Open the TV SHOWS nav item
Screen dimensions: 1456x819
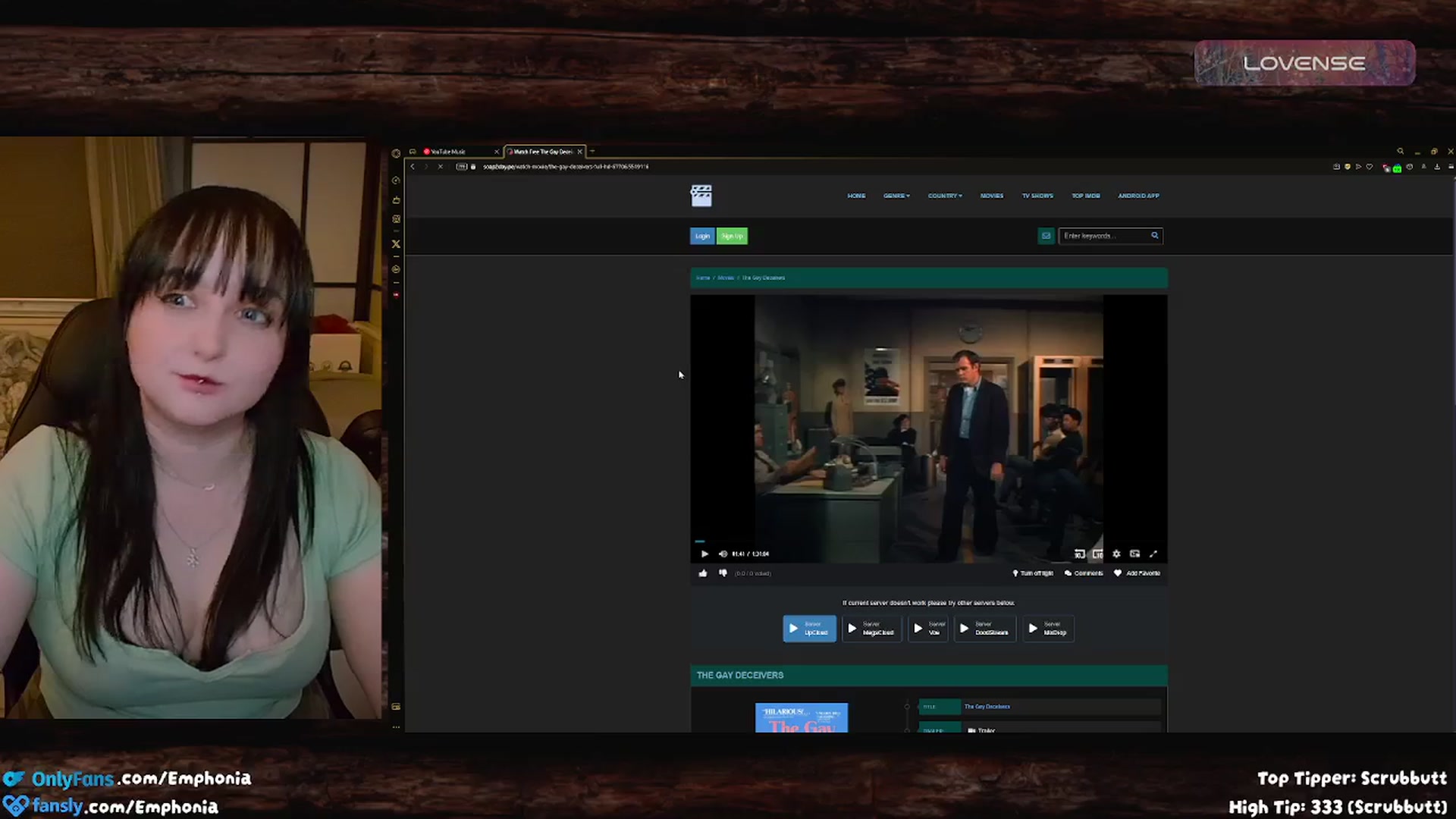pos(1037,196)
